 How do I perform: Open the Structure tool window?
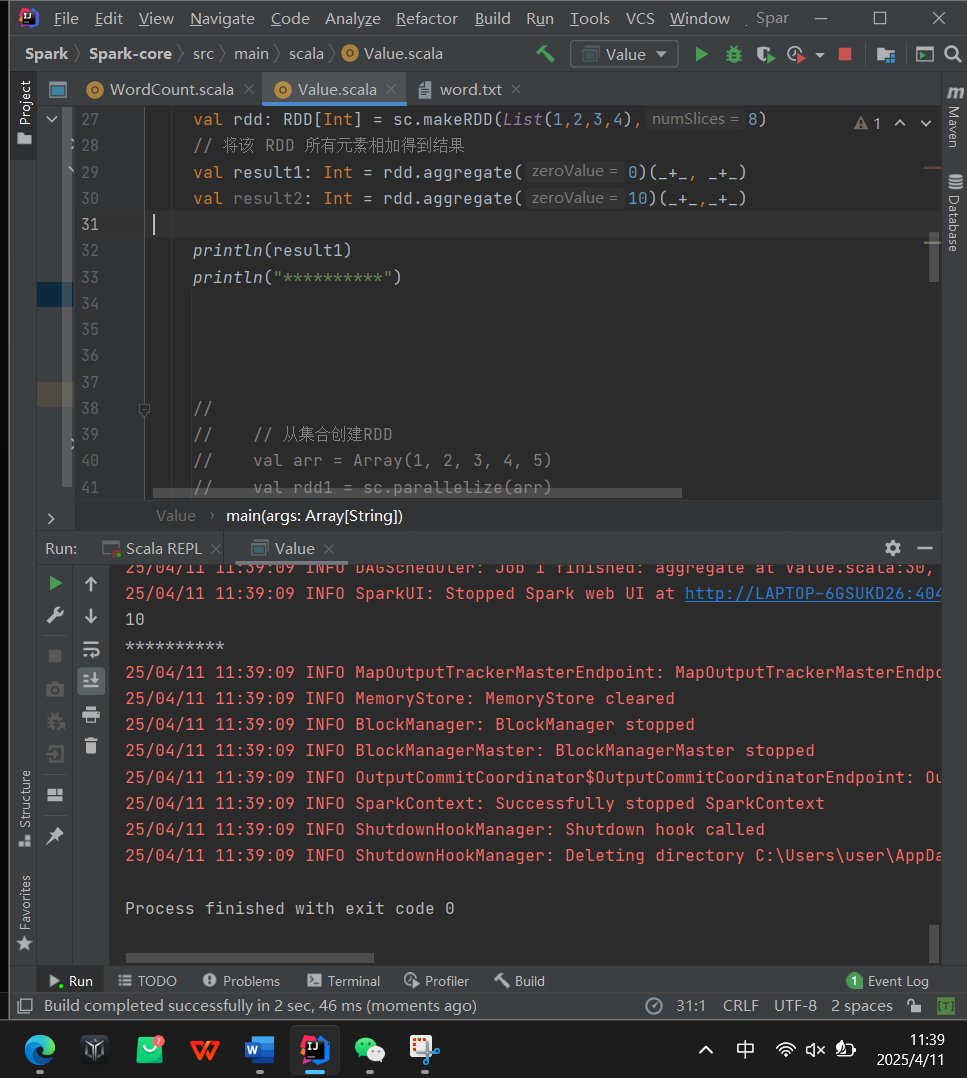click(25, 808)
